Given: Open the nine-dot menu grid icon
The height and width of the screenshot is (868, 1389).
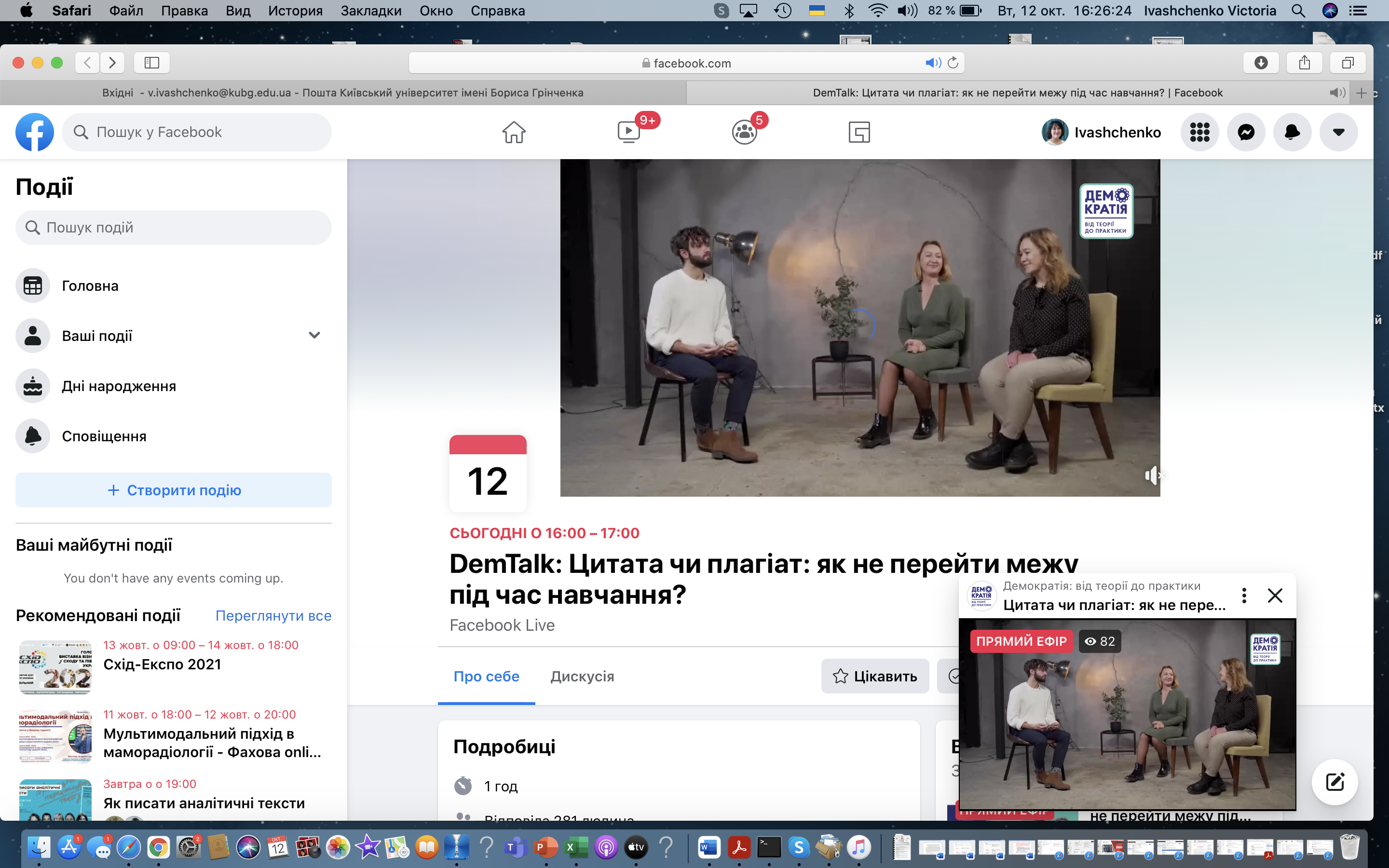Looking at the screenshot, I should [1199, 132].
